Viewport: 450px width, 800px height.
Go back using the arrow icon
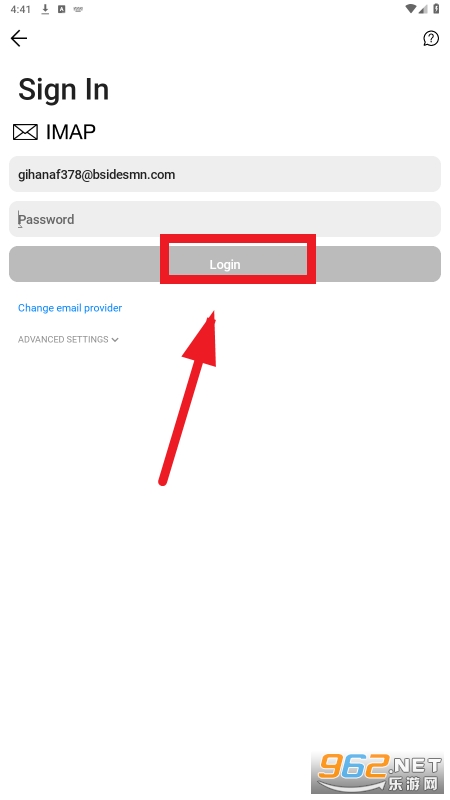pos(19,38)
